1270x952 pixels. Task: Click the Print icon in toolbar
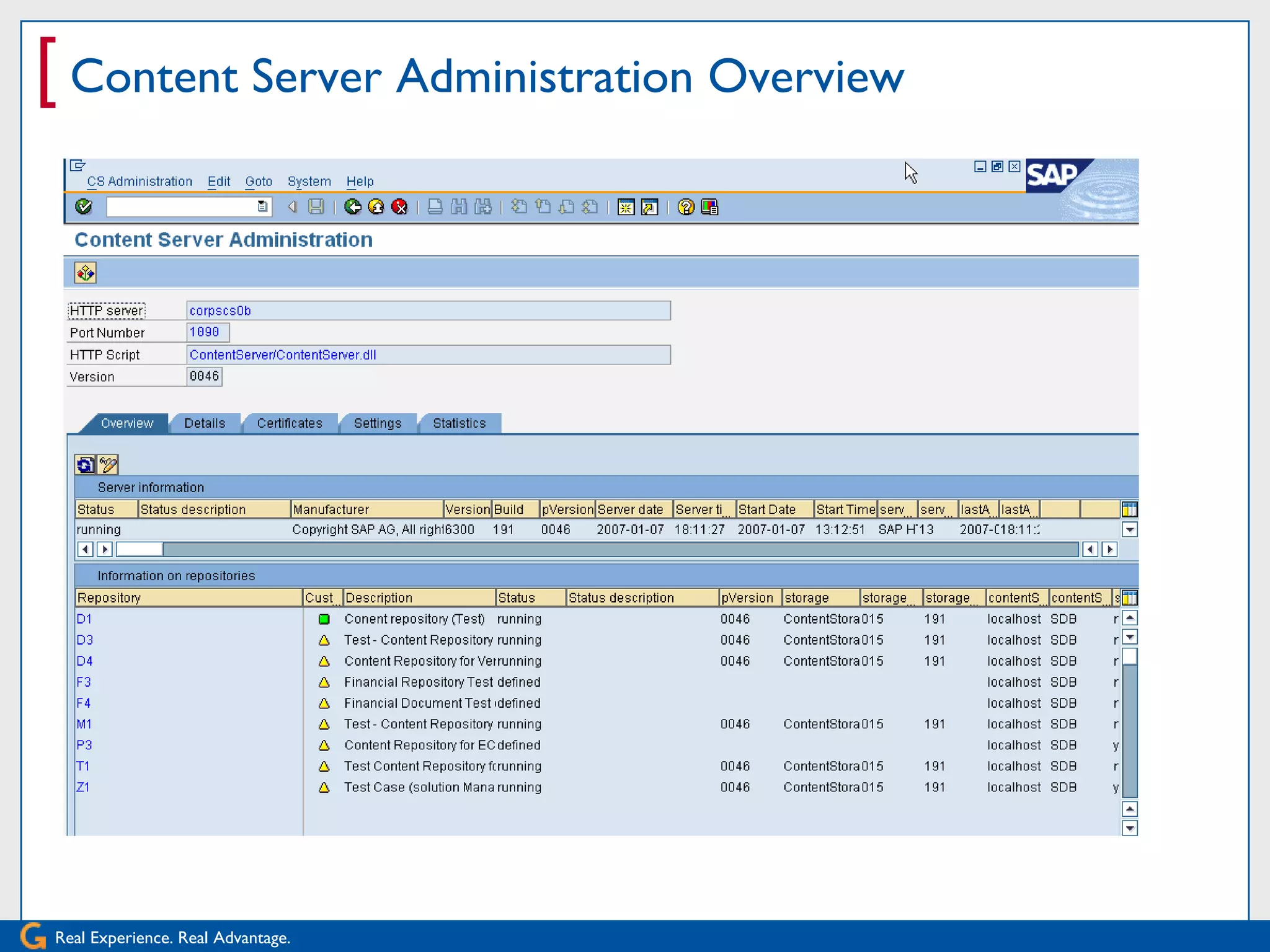tap(435, 206)
